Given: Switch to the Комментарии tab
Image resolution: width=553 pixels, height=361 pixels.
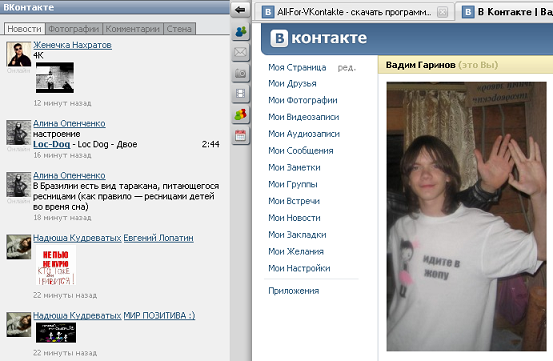Looking at the screenshot, I should point(133,29).
